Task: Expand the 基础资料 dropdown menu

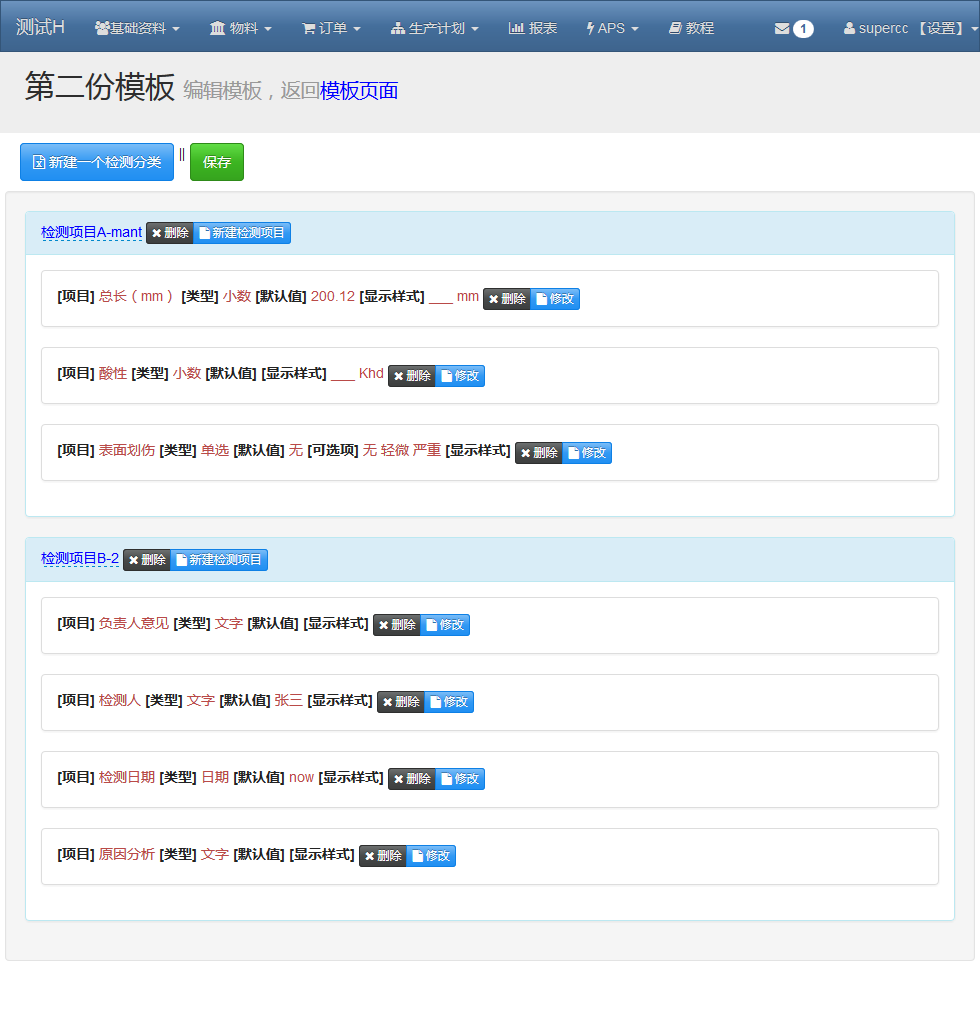Action: [x=137, y=28]
